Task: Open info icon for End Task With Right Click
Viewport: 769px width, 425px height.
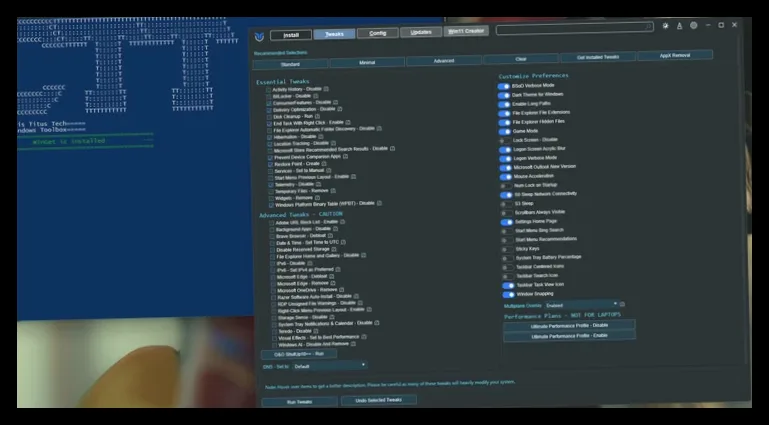Action: [348, 122]
